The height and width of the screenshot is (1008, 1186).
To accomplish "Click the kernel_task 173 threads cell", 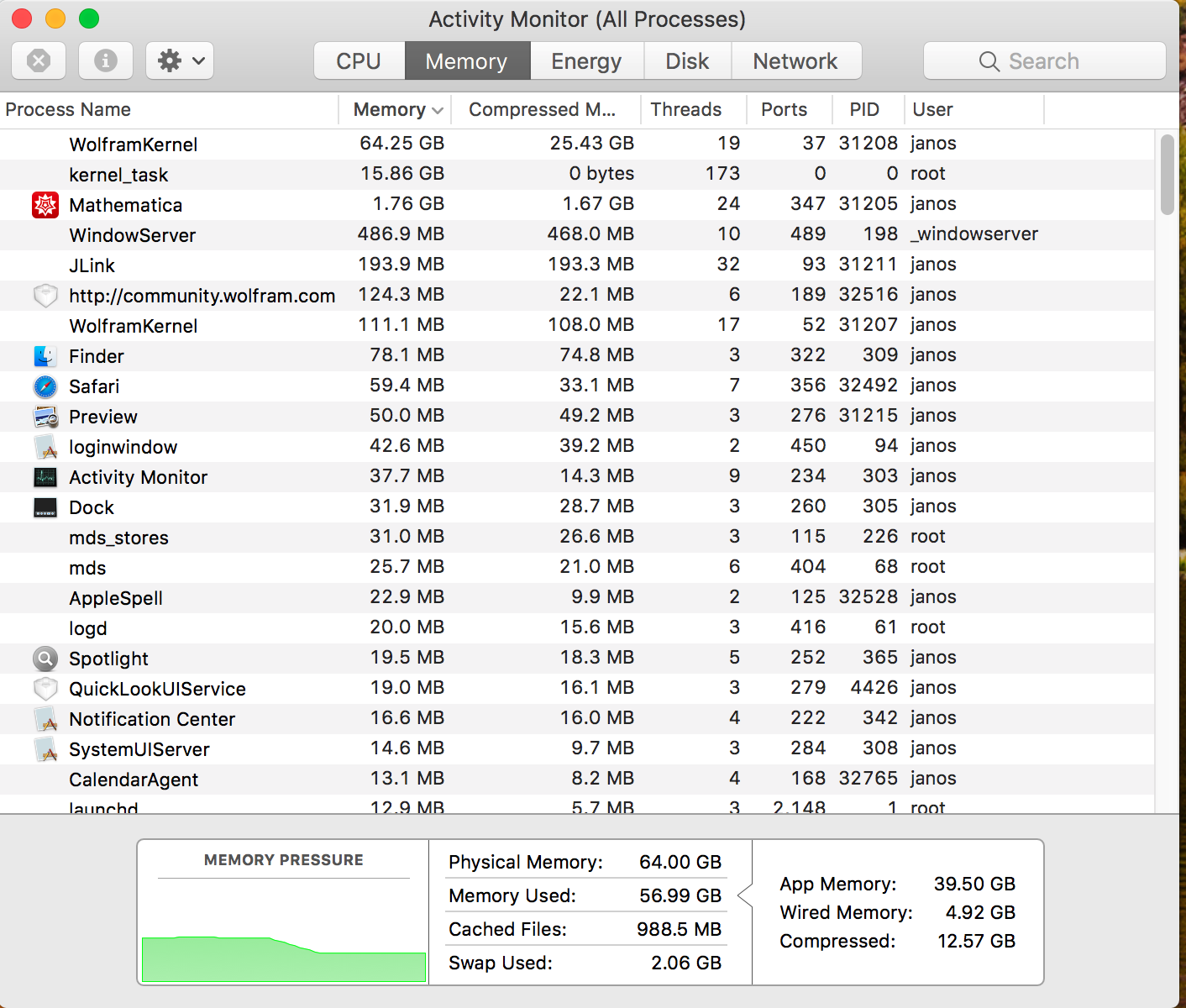I will [722, 174].
